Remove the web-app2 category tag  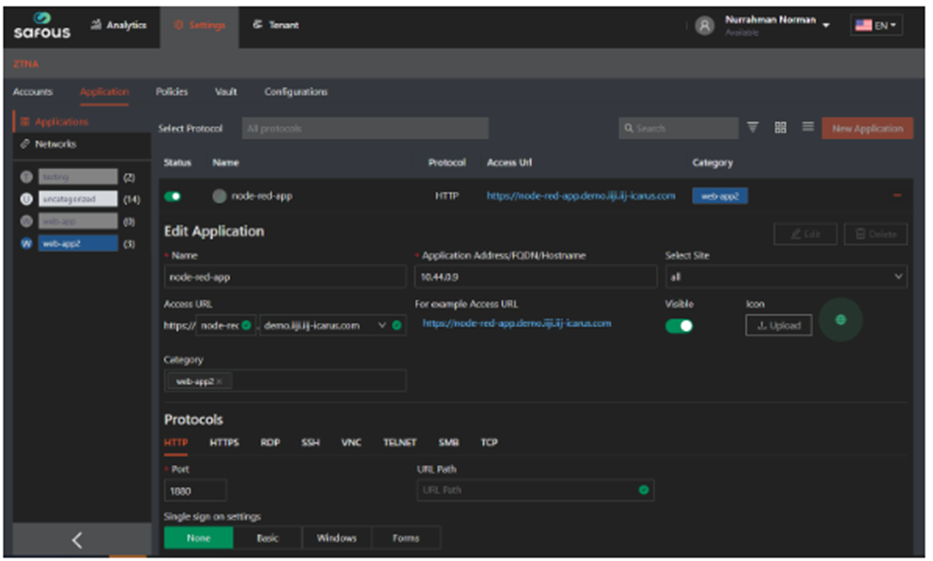[x=220, y=381]
